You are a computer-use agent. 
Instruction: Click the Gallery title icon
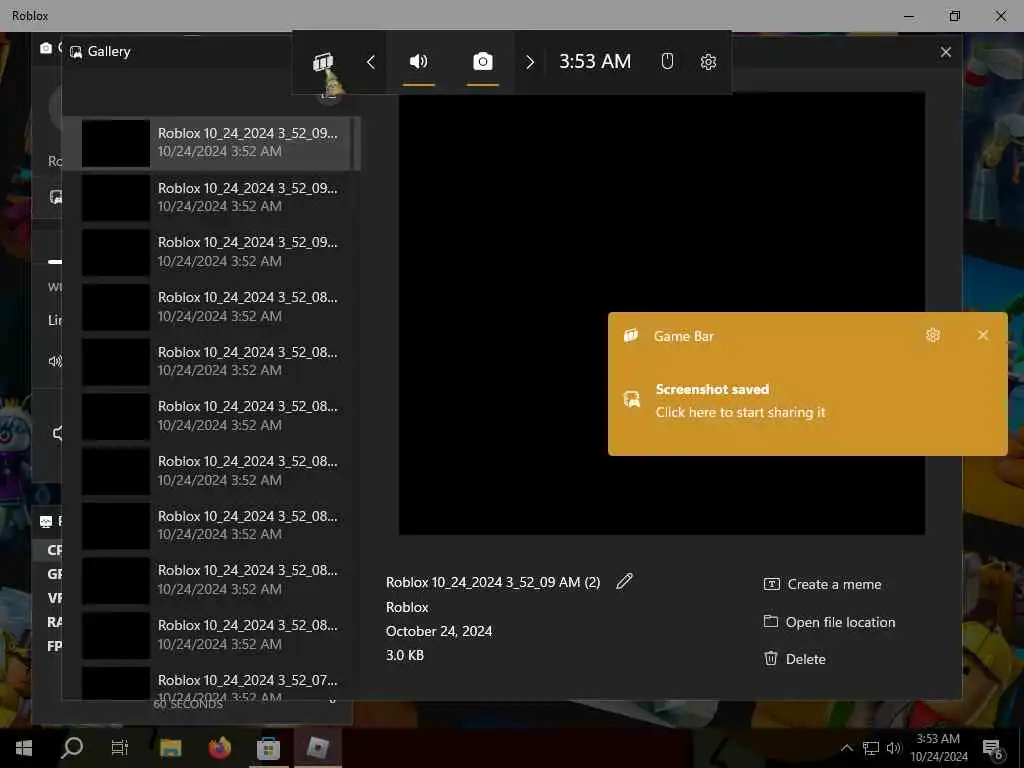click(76, 52)
